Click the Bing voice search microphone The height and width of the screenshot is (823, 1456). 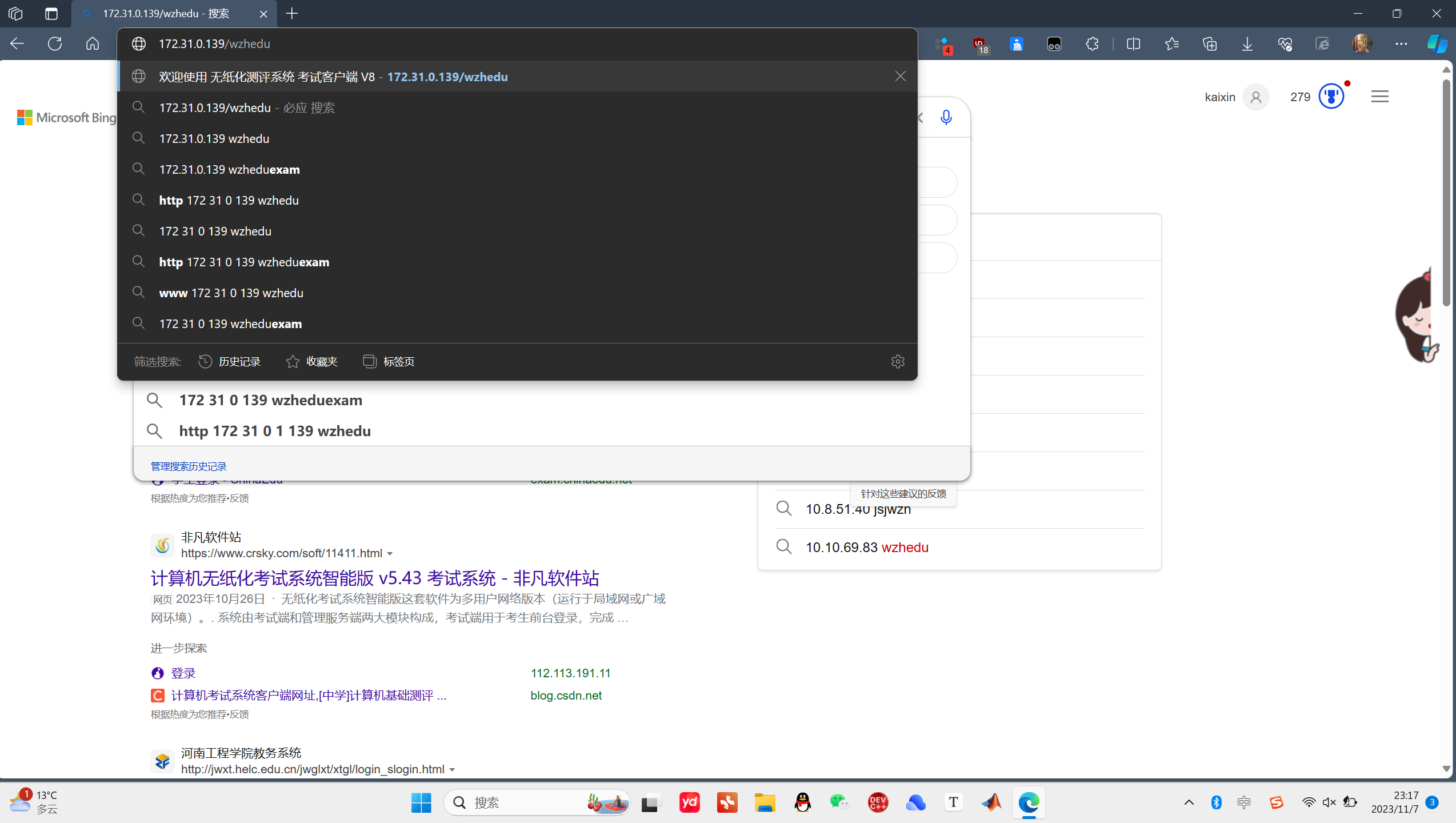coord(946,117)
